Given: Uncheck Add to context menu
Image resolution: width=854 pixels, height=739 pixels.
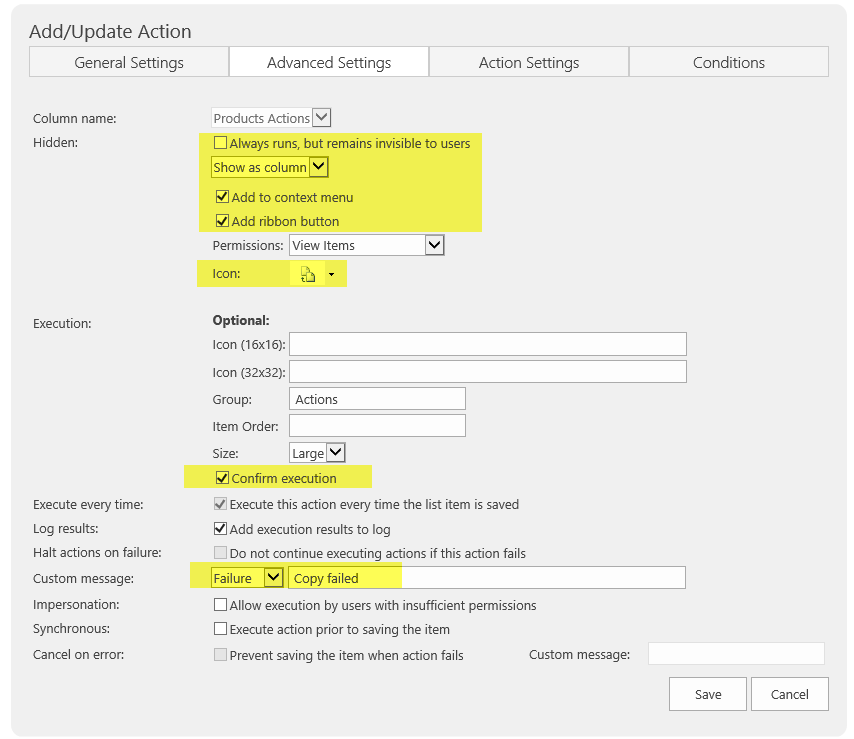Looking at the screenshot, I should pyautogui.click(x=222, y=197).
